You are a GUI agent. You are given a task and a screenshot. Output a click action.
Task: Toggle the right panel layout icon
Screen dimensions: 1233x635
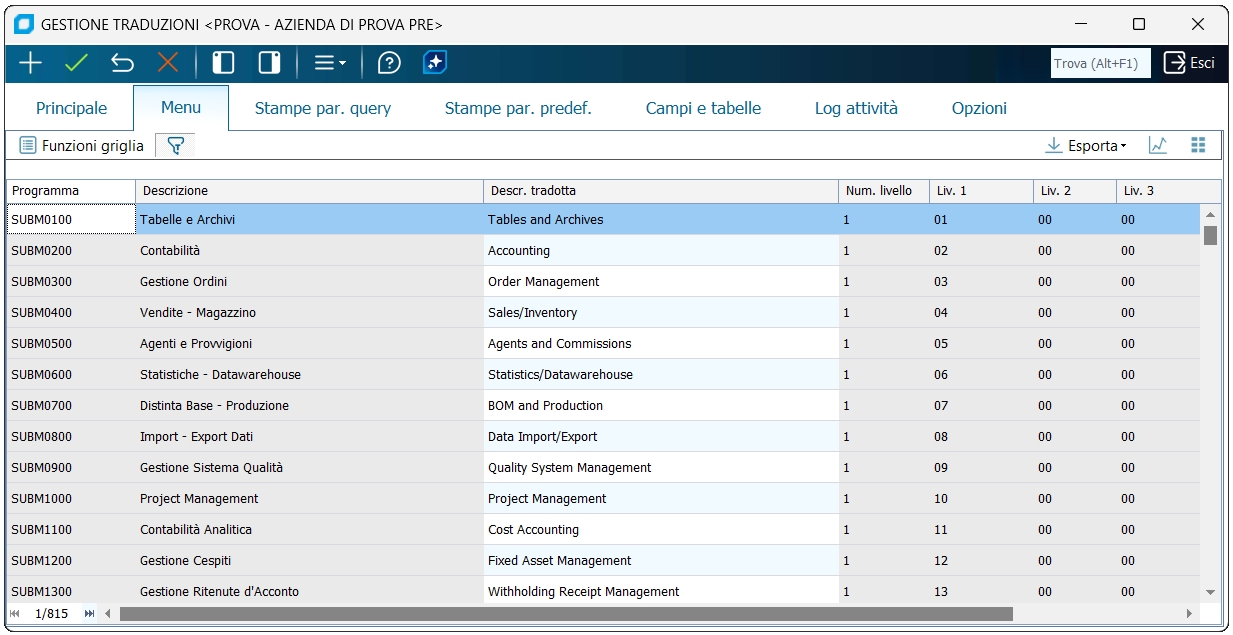coord(269,63)
